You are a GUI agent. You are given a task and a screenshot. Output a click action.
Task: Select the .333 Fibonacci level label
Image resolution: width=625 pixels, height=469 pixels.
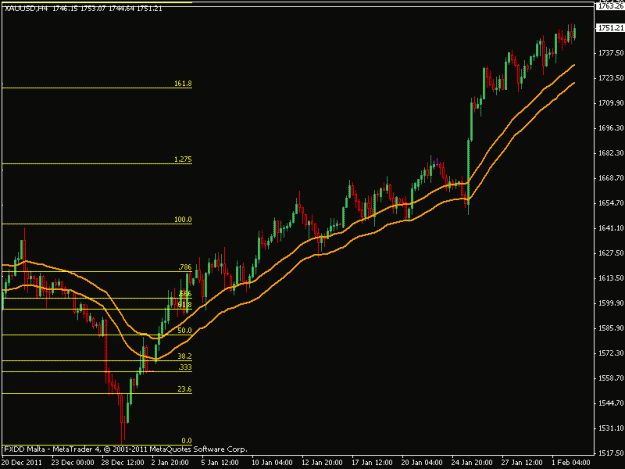pyautogui.click(x=185, y=367)
